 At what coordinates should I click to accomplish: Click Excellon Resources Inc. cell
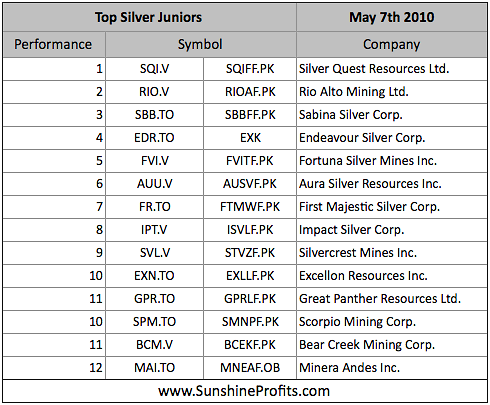click(x=392, y=276)
